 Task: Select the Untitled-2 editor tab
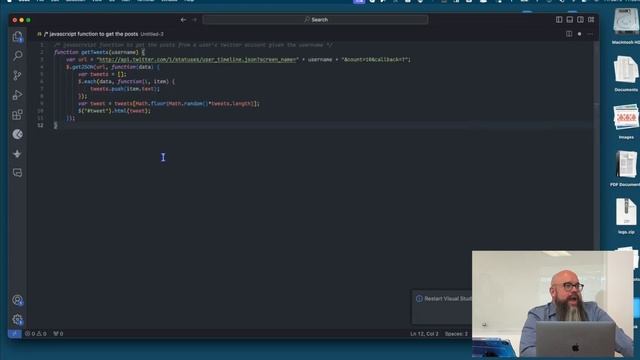point(100,34)
